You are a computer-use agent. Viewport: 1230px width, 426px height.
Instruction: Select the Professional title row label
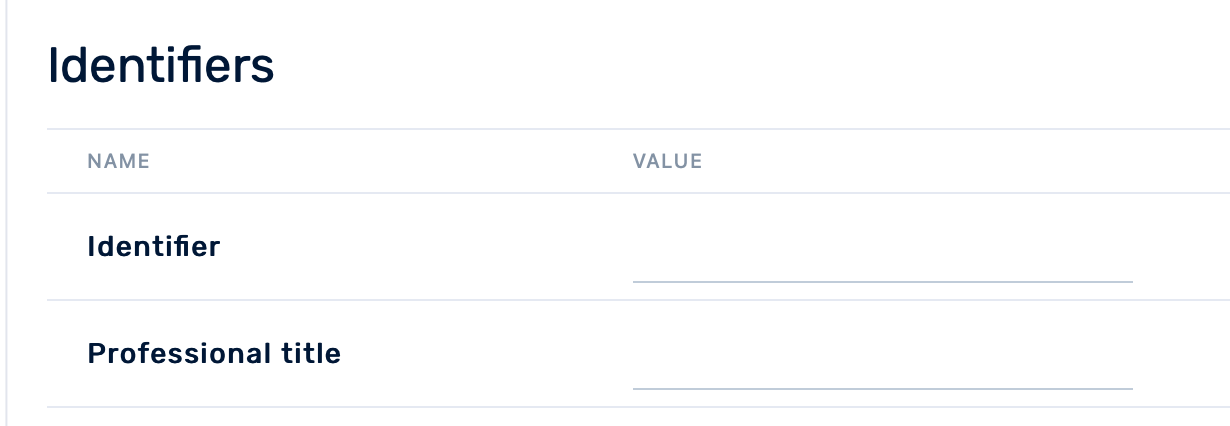tap(214, 353)
